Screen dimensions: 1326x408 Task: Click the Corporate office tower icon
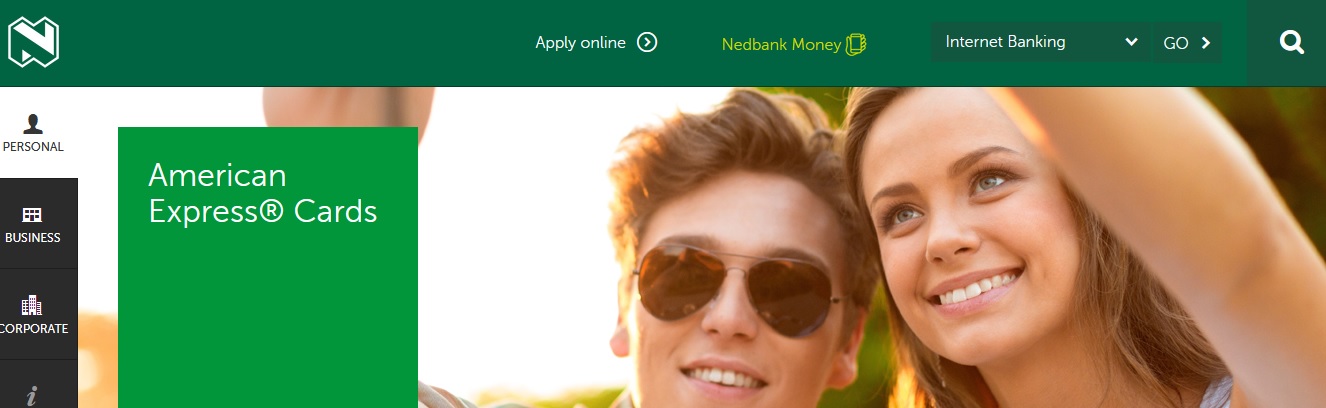(x=32, y=305)
